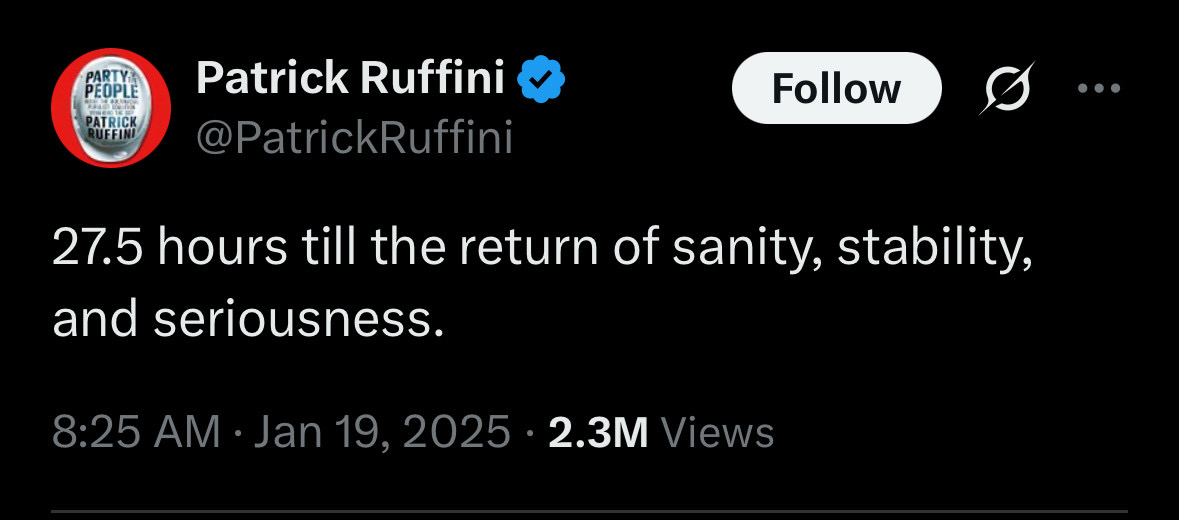Click the blue verified checkmark badge
The width and height of the screenshot is (1179, 520).
pos(543,80)
